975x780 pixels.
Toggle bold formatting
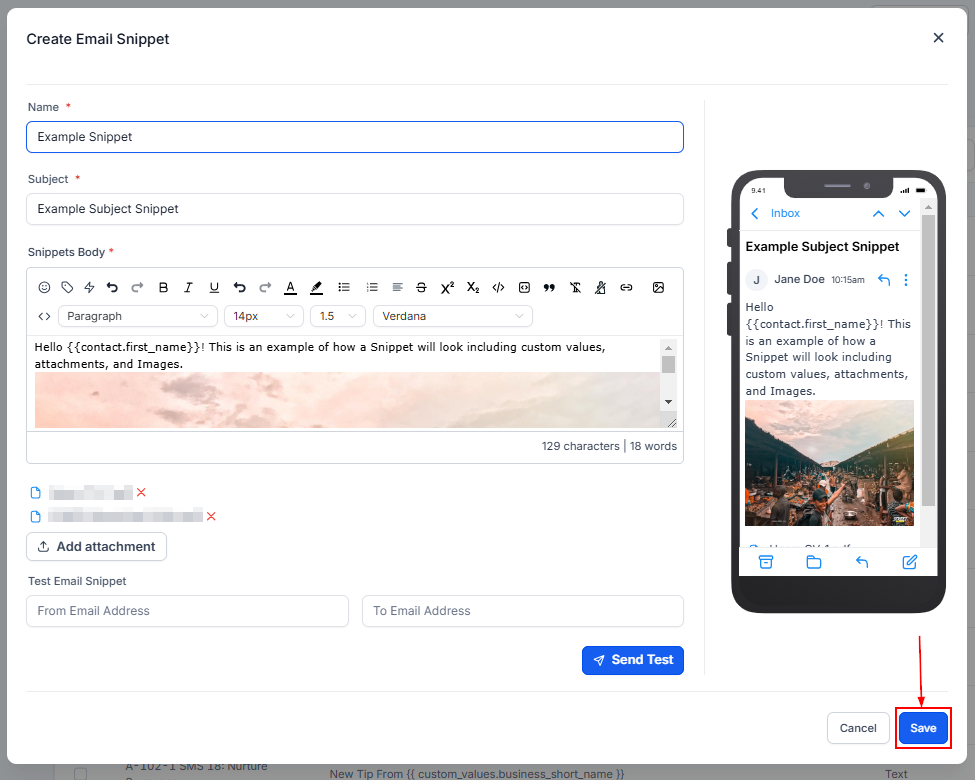164,287
